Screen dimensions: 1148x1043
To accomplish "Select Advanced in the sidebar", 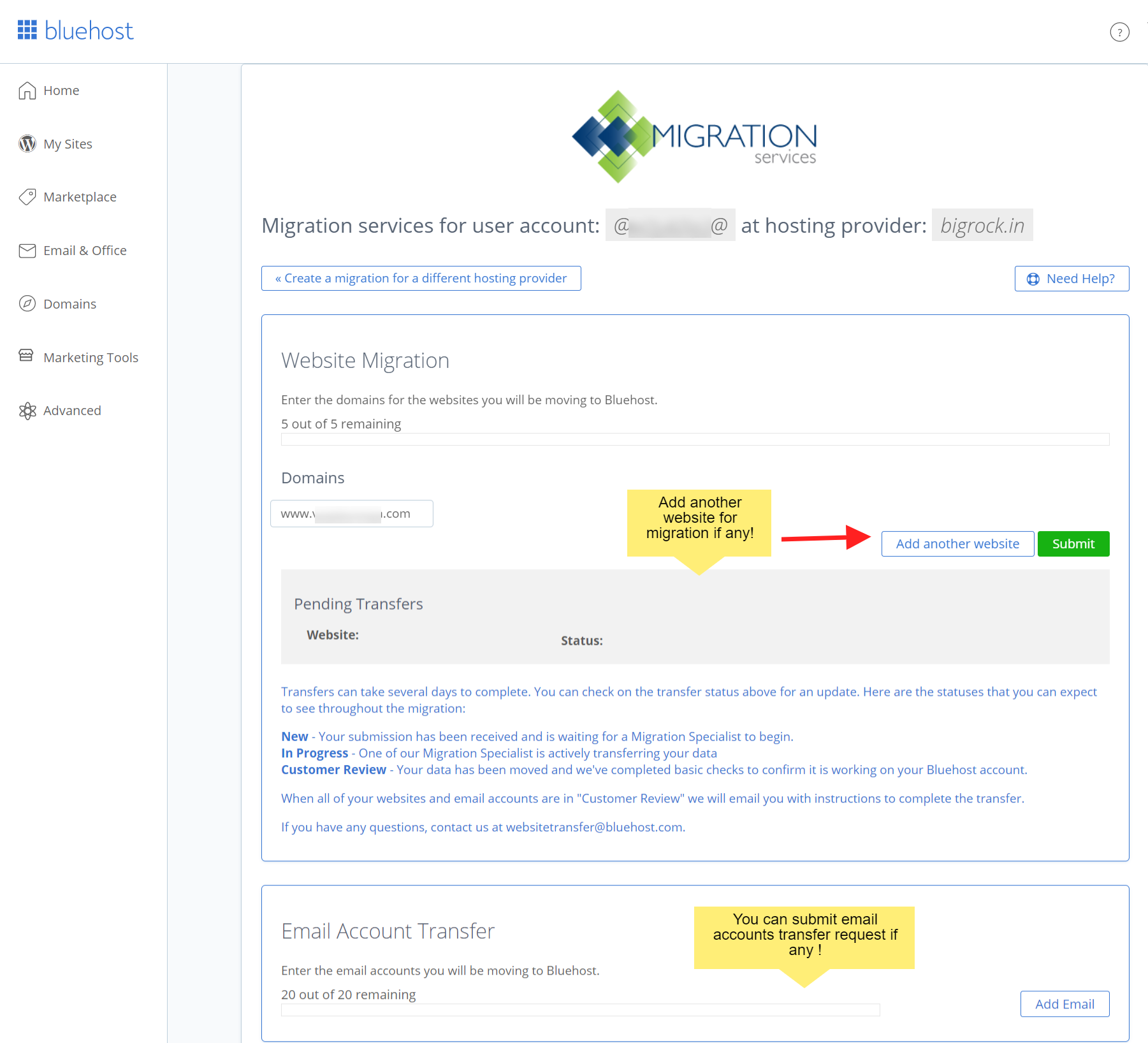I will [72, 411].
